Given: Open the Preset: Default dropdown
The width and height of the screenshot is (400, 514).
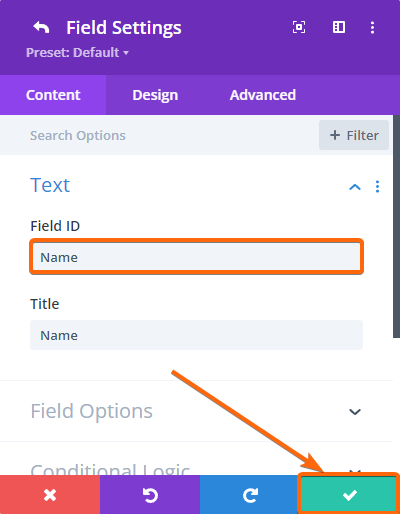Looking at the screenshot, I should tap(77, 52).
